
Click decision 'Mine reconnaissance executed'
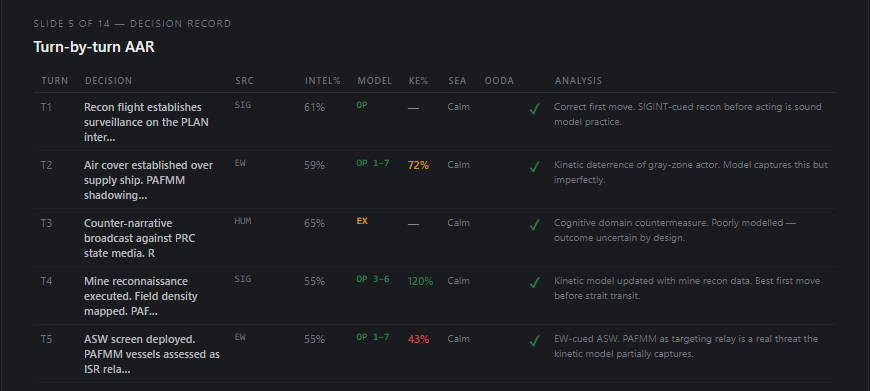(141, 296)
